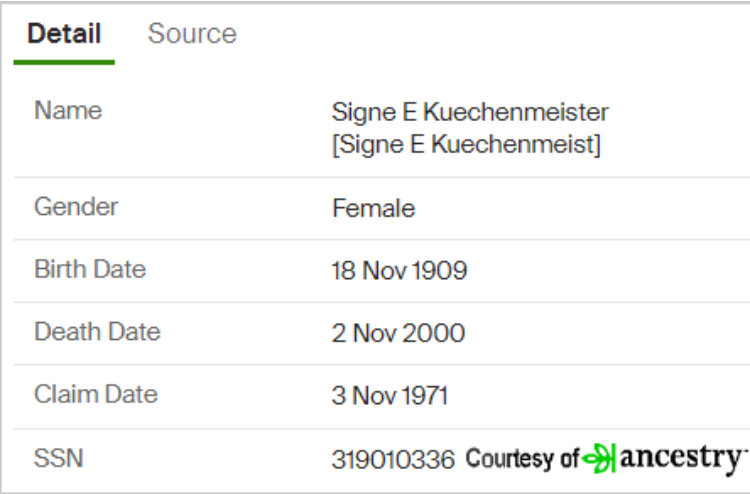750x494 pixels.
Task: Click the name Signe E Kuechenmeister
Action: tap(470, 112)
